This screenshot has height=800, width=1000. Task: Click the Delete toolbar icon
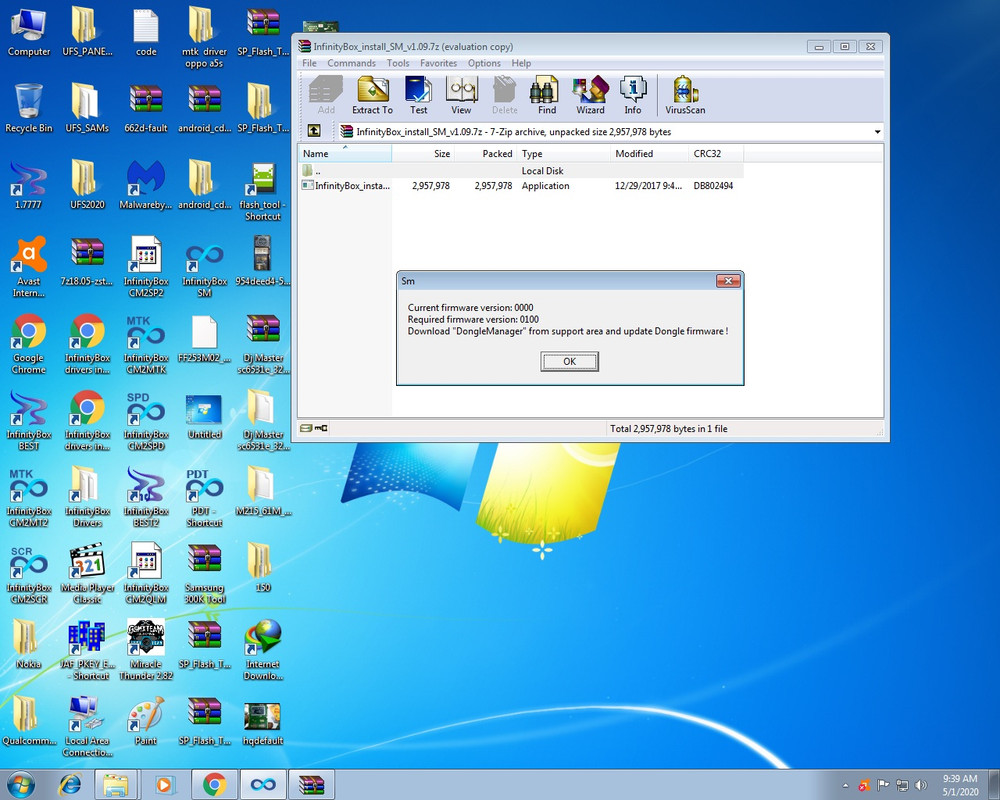coord(504,95)
